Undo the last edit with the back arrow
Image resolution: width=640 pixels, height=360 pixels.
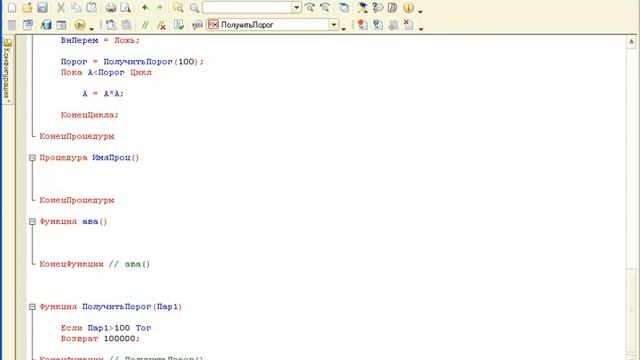pyautogui.click(x=145, y=7)
